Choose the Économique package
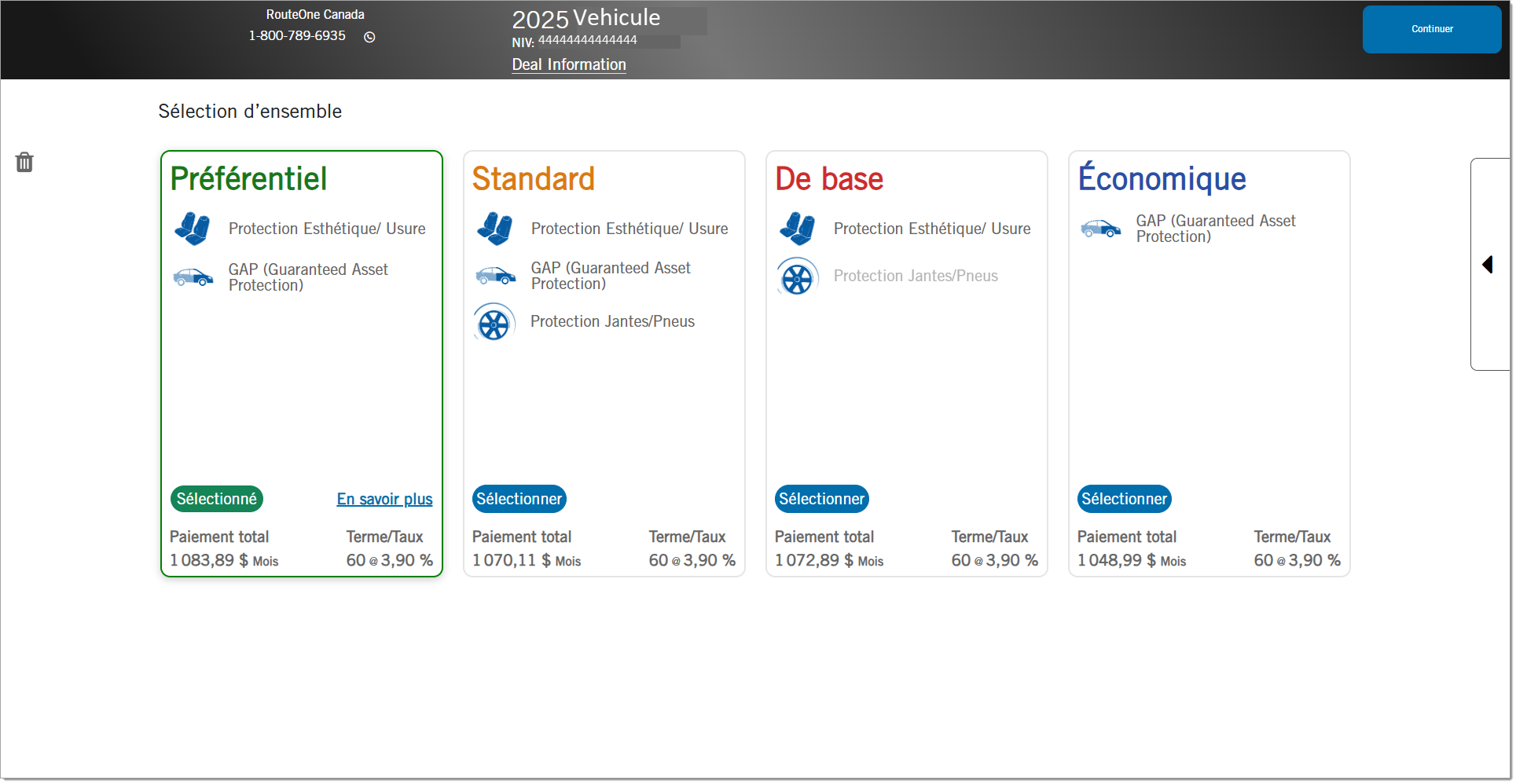The width and height of the screenshot is (1516, 784). coord(1124,499)
